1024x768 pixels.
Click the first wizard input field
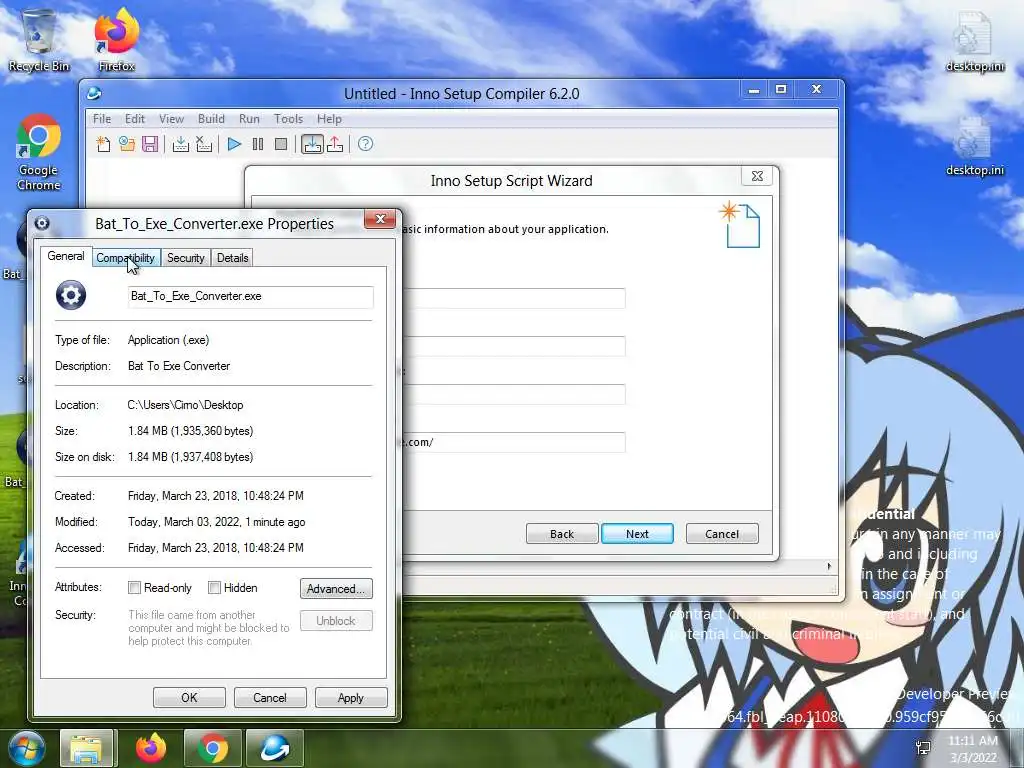[x=514, y=298]
